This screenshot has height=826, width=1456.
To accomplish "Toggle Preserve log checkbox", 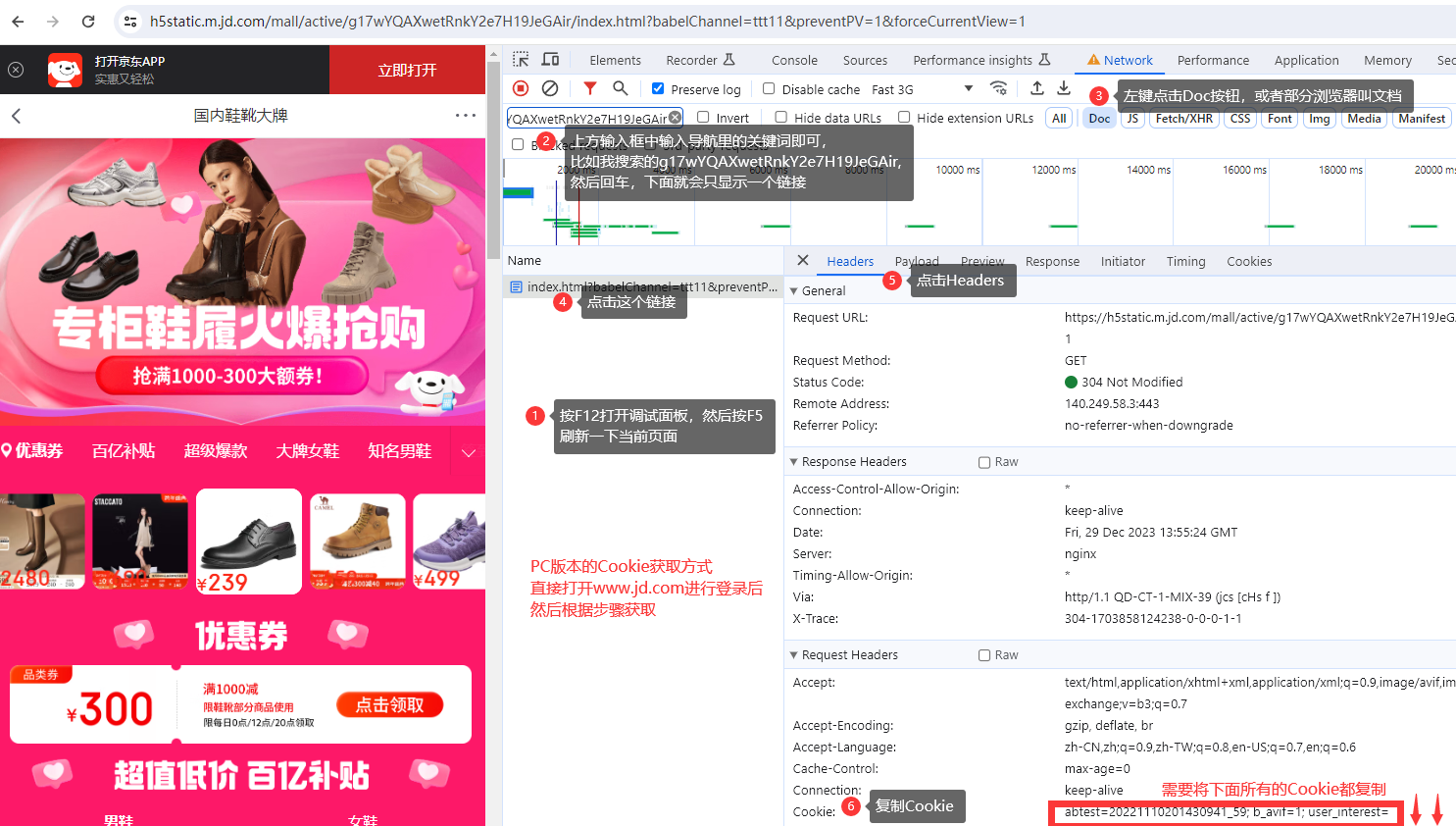I will pyautogui.click(x=658, y=88).
